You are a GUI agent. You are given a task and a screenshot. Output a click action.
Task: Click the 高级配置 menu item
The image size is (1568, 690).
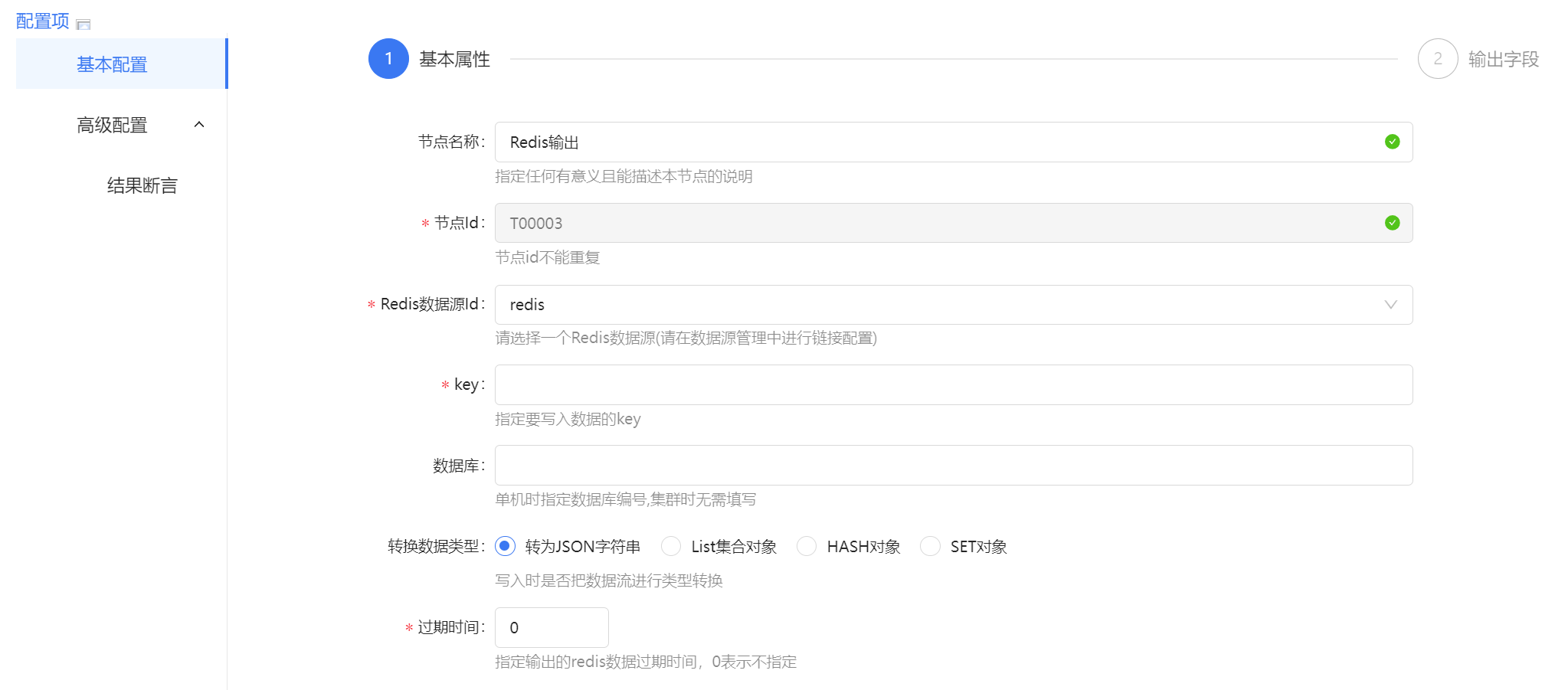113,125
